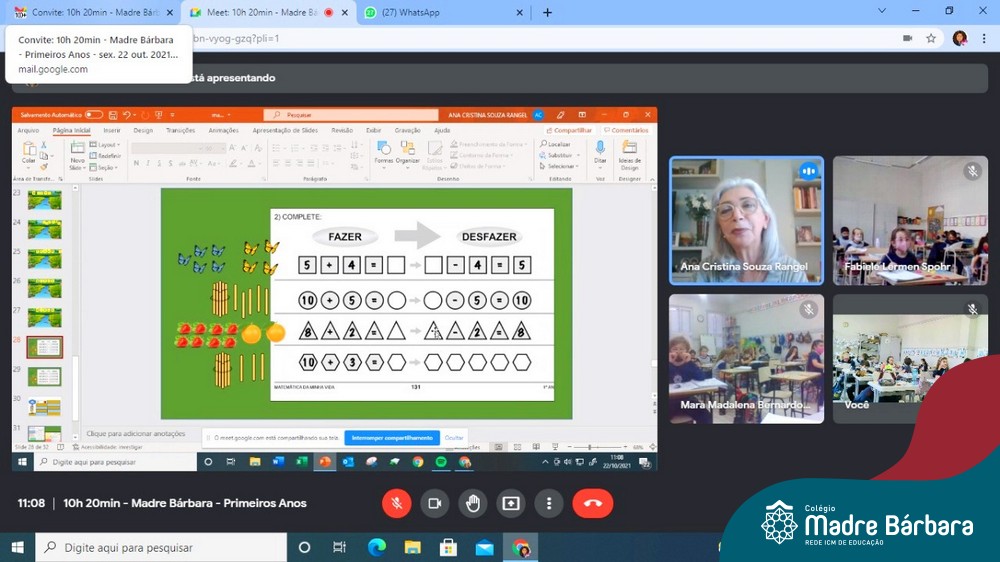Viewport: 1000px width, 562px height.
Task: Open a new Chrome tab
Action: click(547, 12)
